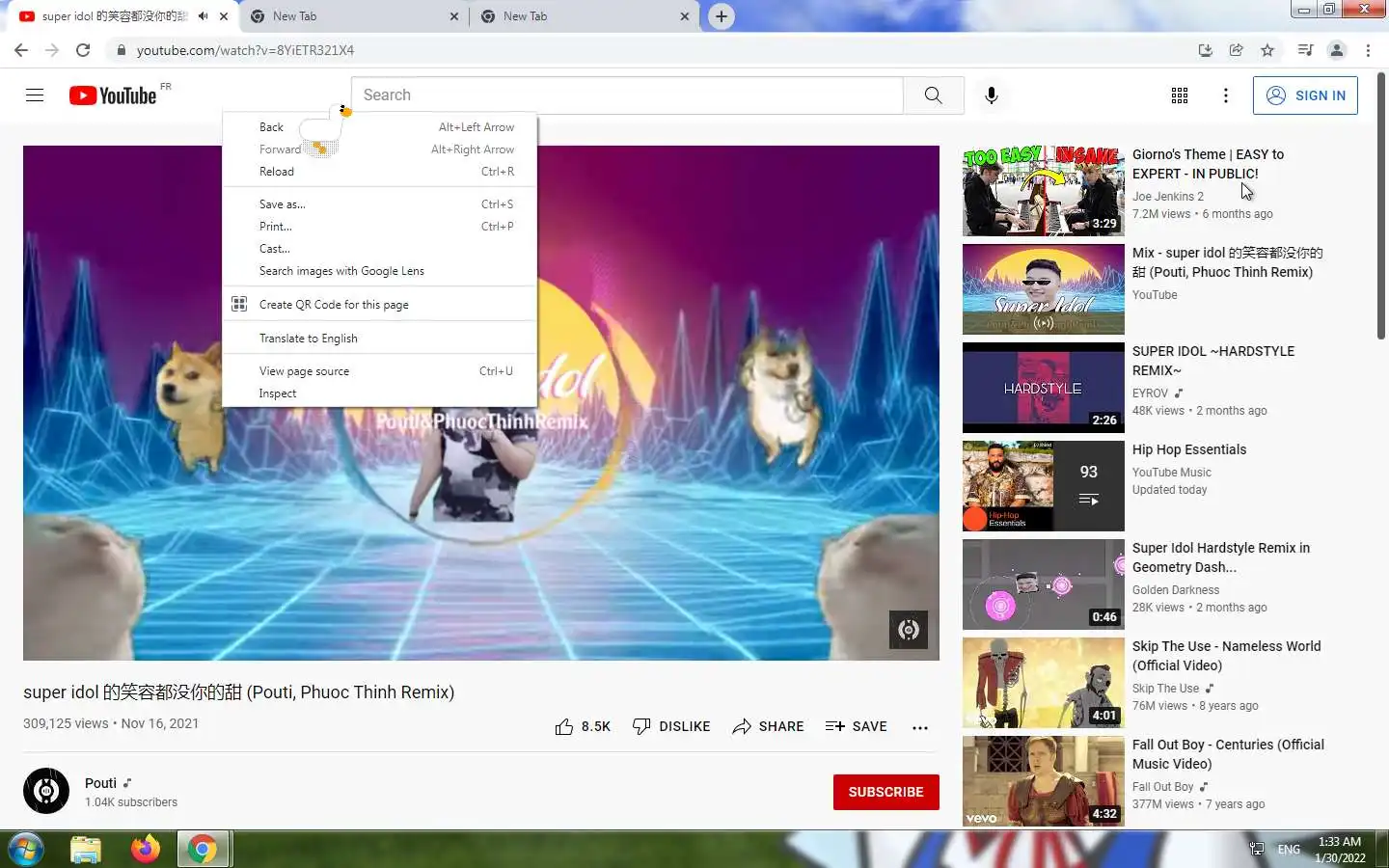The height and width of the screenshot is (868, 1389).
Task: Switch to the third New Tab
Action: (x=584, y=16)
